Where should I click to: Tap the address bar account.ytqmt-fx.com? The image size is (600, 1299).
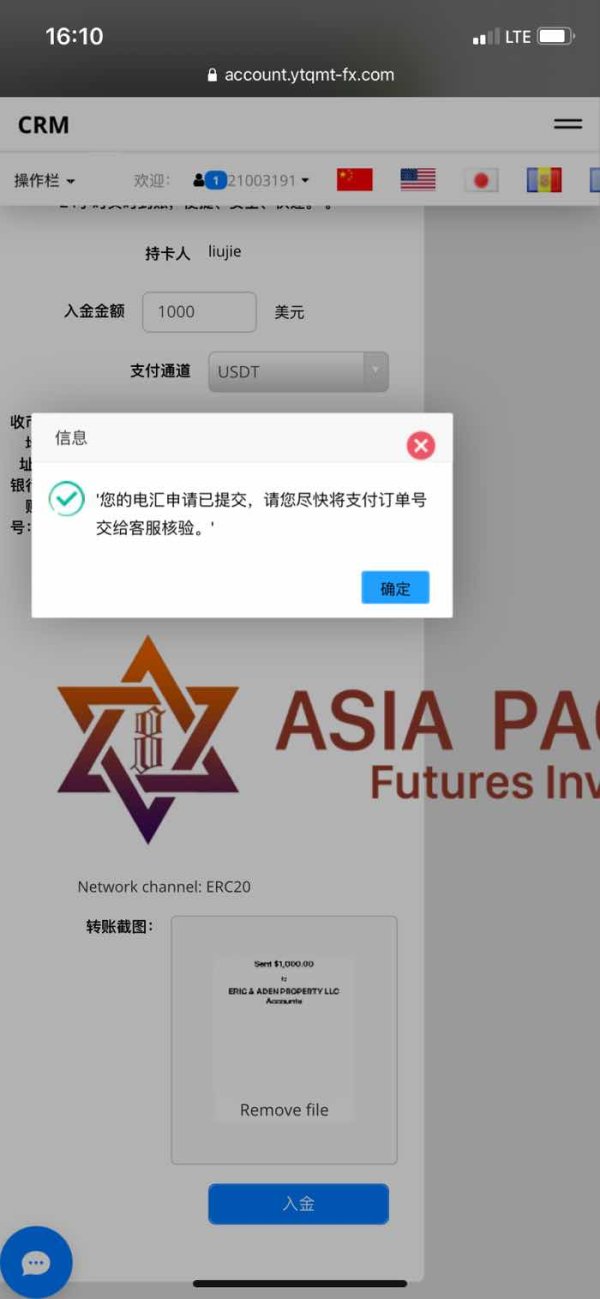click(300, 75)
